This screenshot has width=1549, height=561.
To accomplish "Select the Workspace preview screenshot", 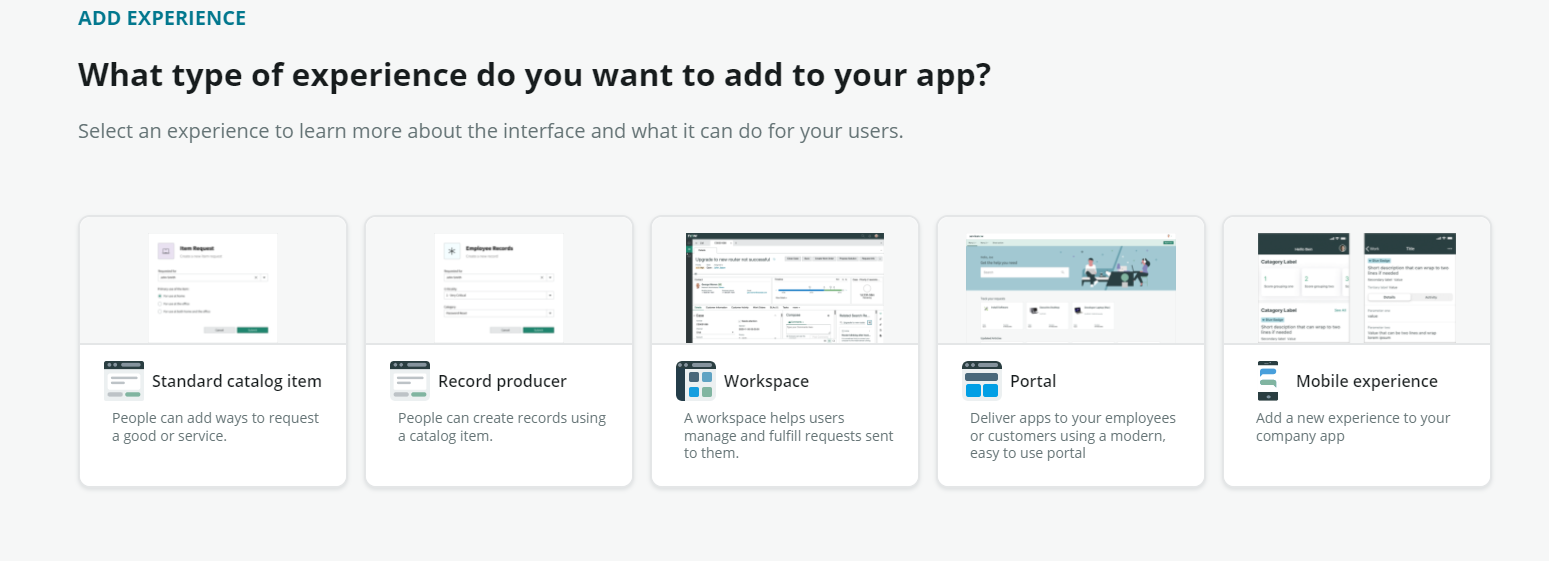I will 785,288.
